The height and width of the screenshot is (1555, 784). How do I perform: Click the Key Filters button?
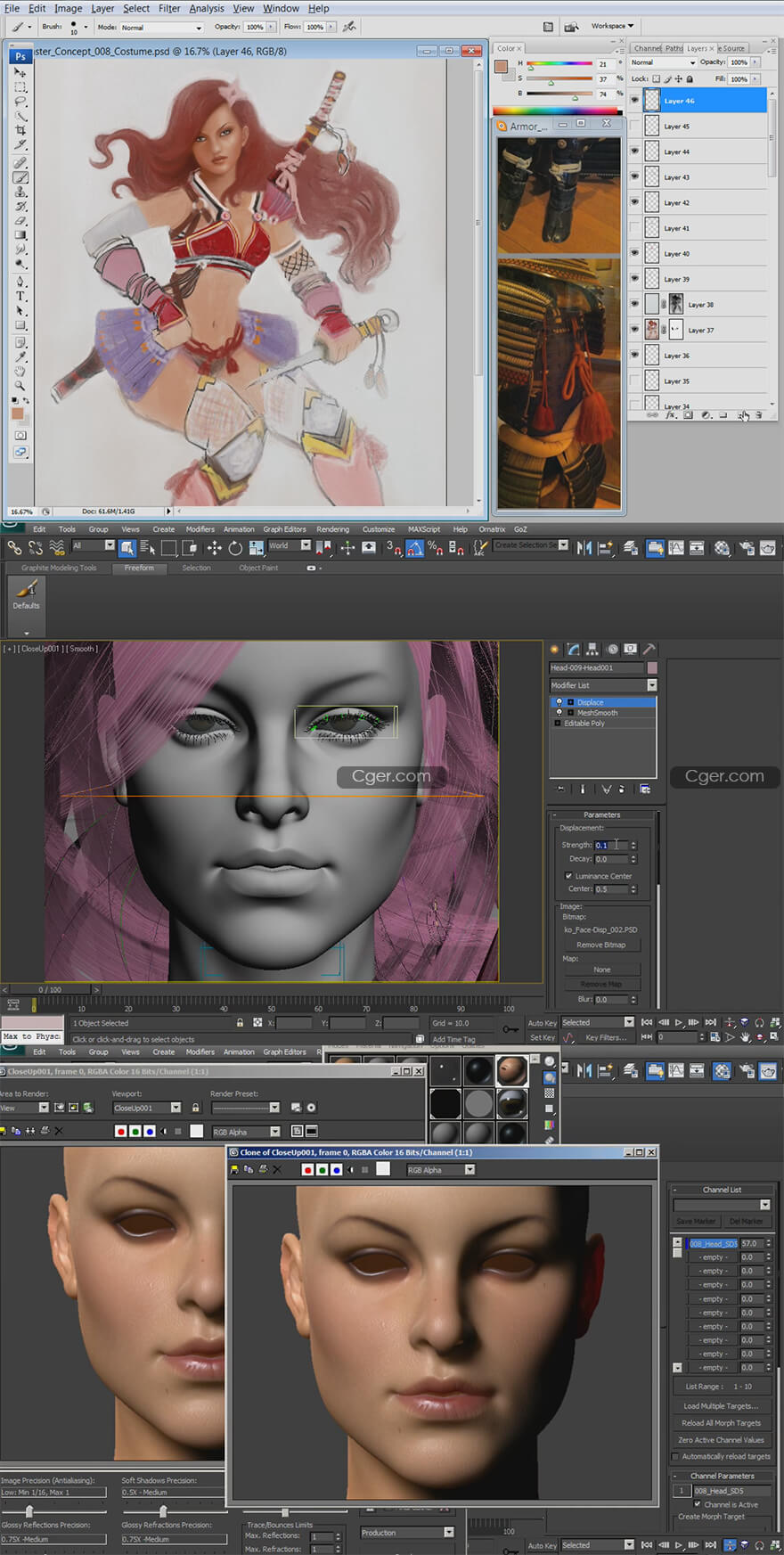tap(606, 1037)
